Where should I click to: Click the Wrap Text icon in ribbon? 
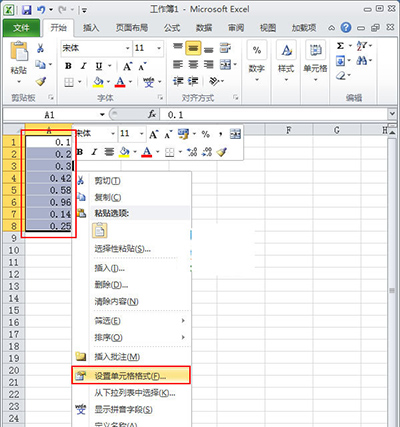(x=225, y=48)
